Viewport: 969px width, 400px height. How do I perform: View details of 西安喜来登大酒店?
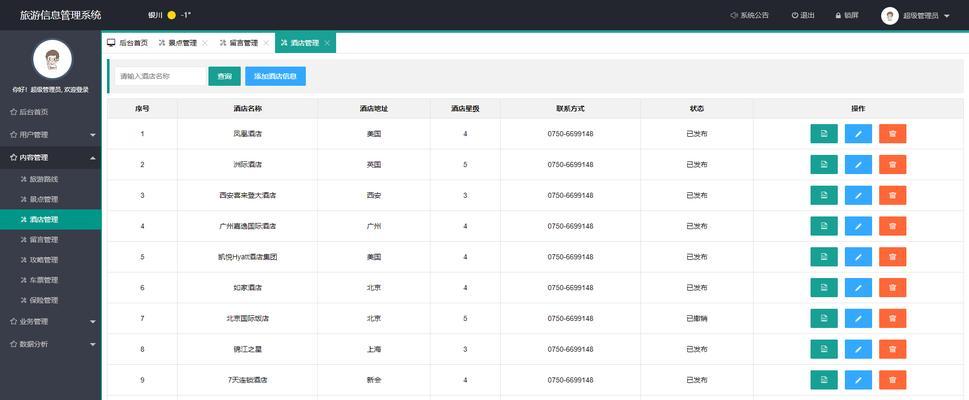[x=824, y=195]
